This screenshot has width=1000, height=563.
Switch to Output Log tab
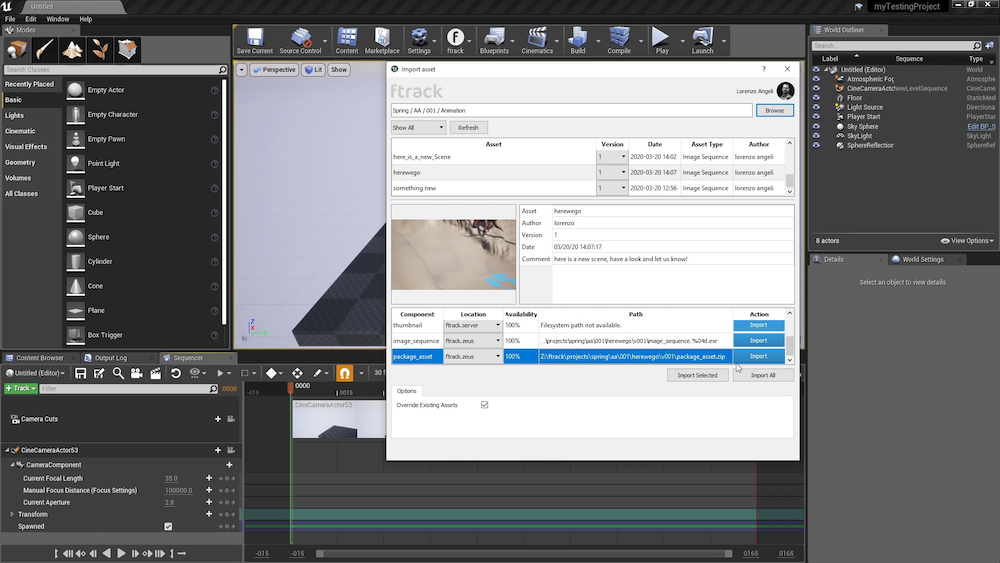[110, 358]
